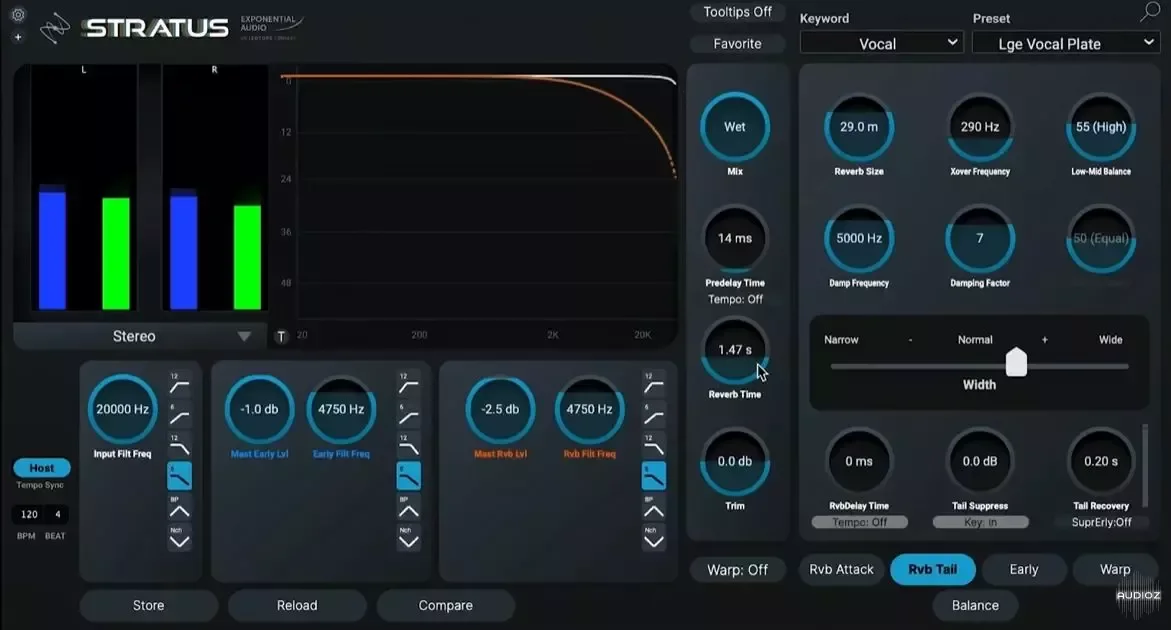
Task: Click the 14 ms Predelay Time knob
Action: click(735, 238)
